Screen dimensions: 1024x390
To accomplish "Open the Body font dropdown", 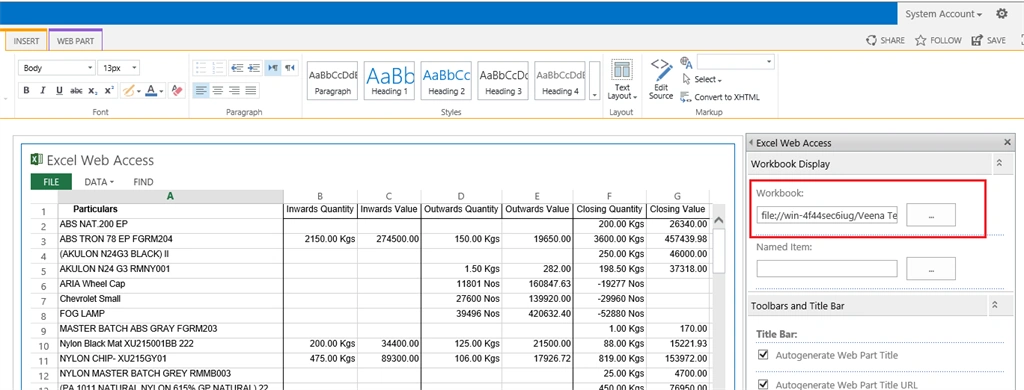I will pos(57,68).
